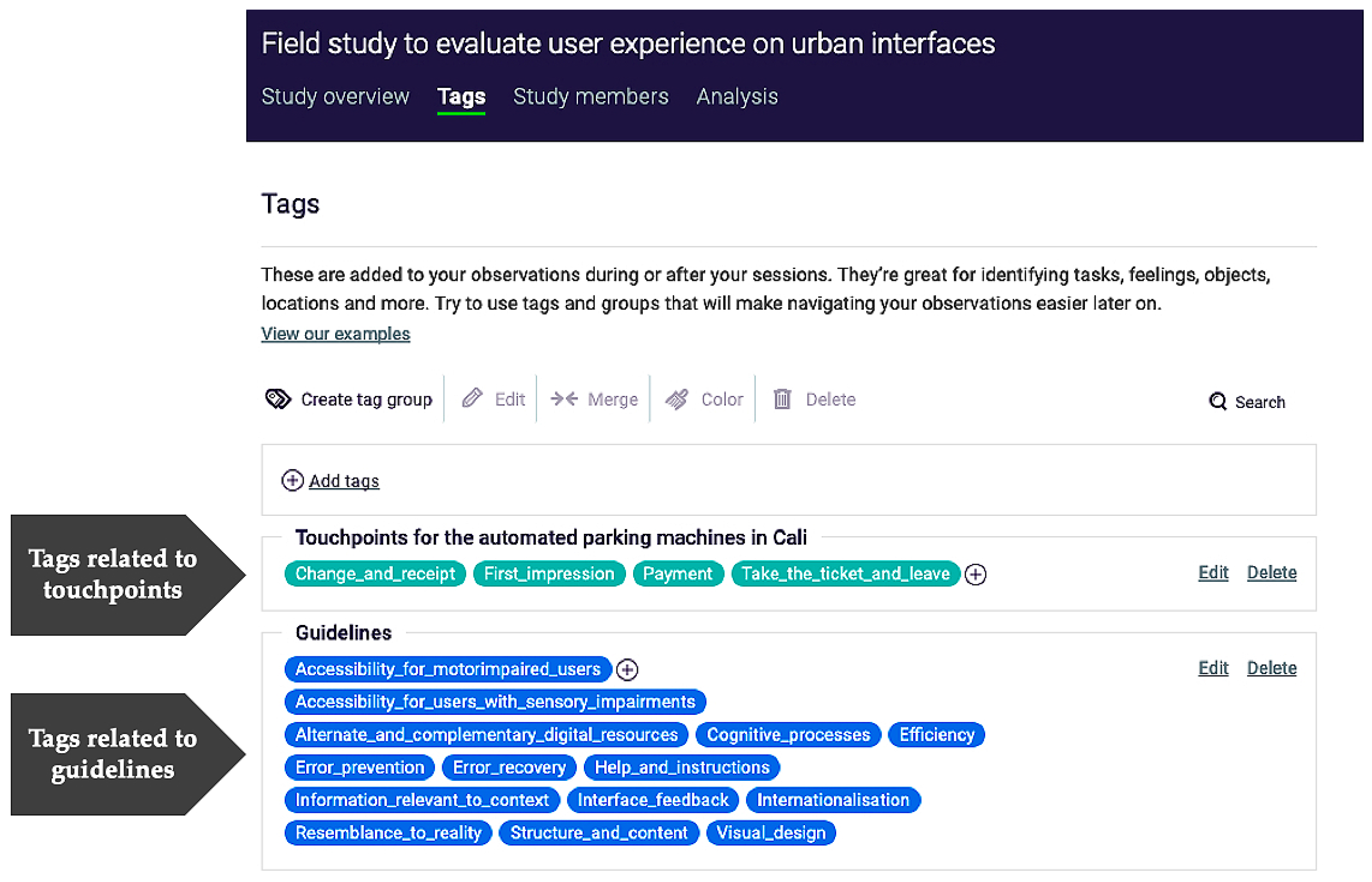Select the pencil Edit icon in toolbar
The height and width of the screenshot is (882, 1372).
coord(472,398)
